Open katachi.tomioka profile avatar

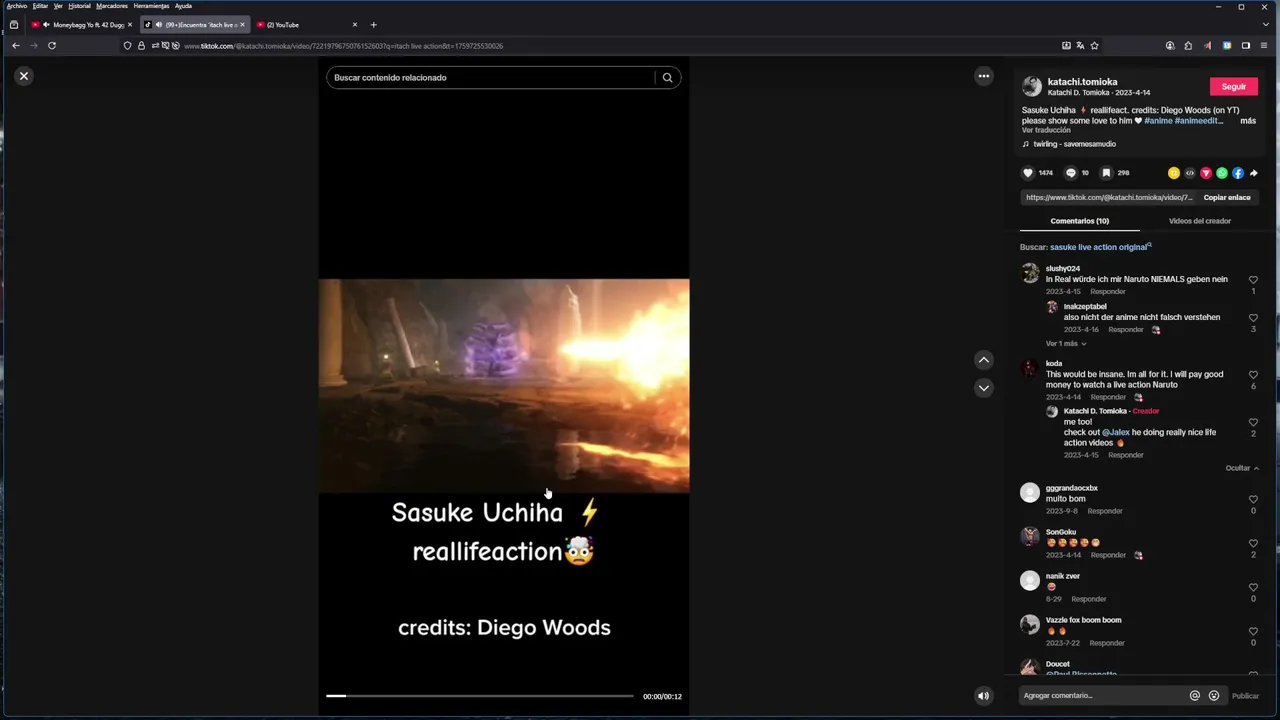[x=1032, y=87]
